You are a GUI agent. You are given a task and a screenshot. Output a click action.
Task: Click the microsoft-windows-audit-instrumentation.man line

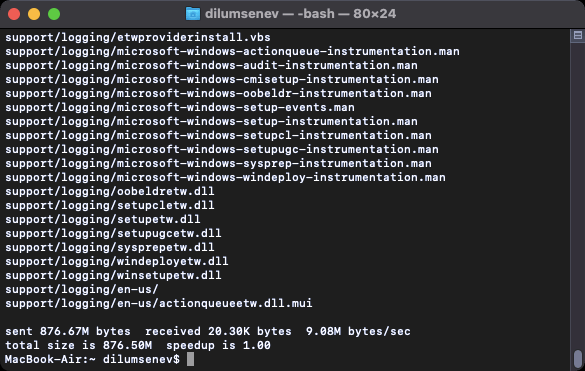[211, 65]
